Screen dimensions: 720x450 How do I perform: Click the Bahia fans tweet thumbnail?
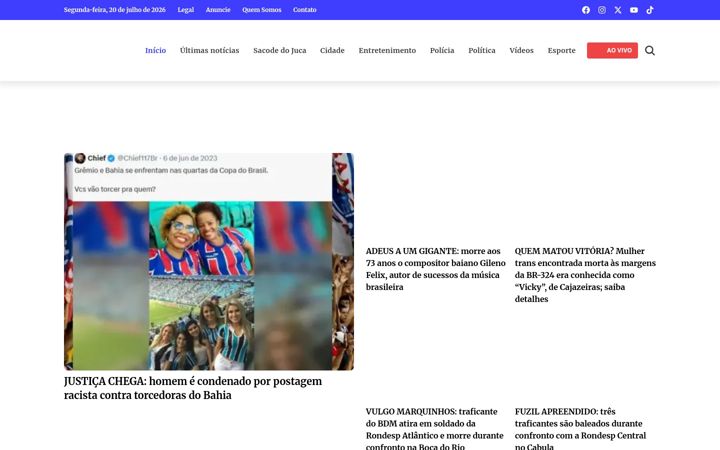209,262
